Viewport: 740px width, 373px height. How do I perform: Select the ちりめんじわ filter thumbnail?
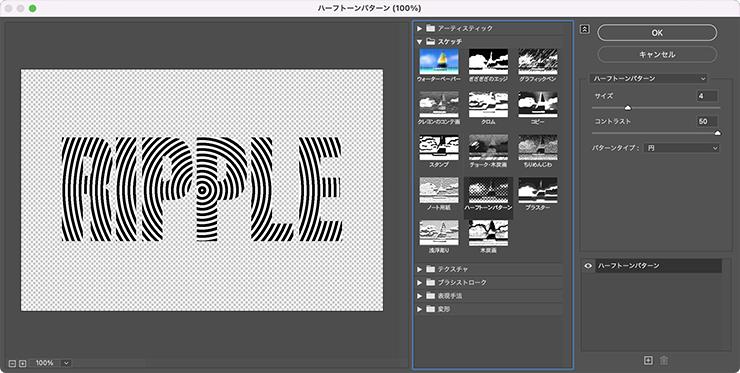coord(538,147)
